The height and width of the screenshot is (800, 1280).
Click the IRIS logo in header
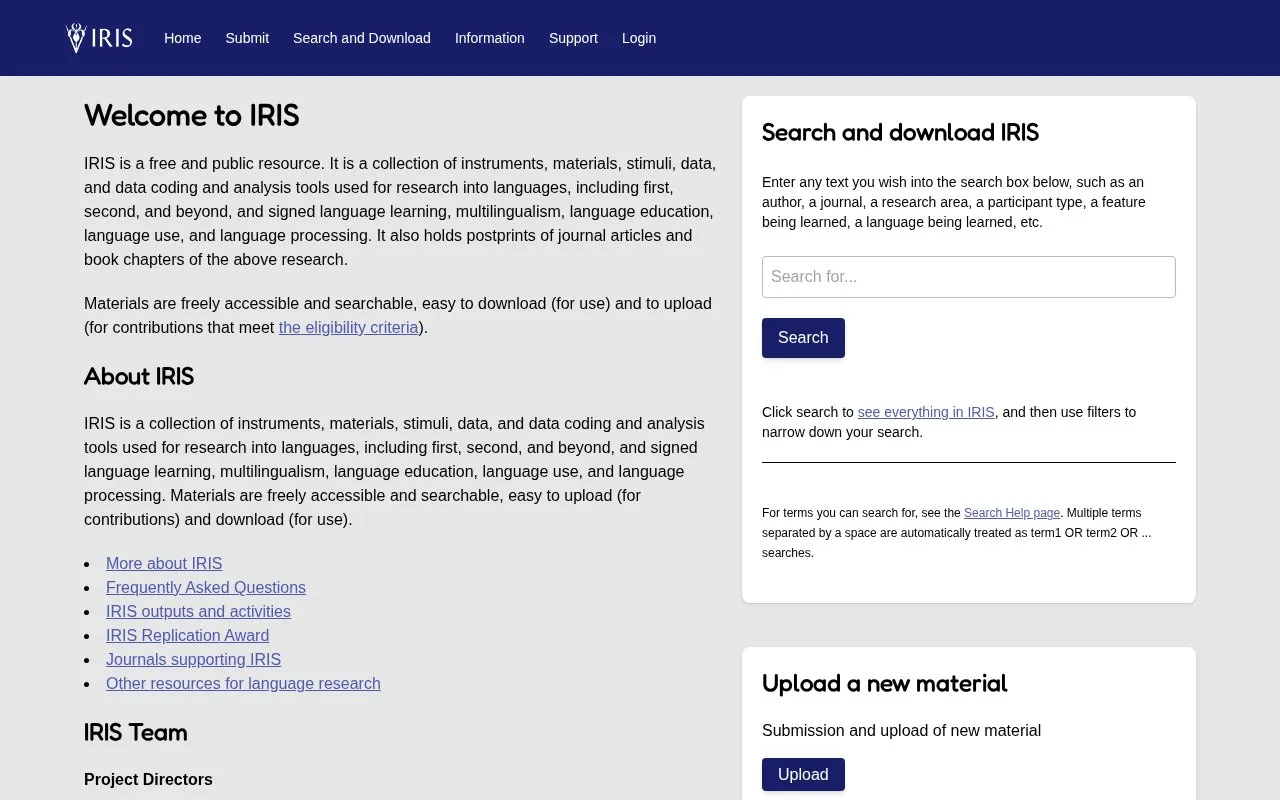click(x=99, y=38)
